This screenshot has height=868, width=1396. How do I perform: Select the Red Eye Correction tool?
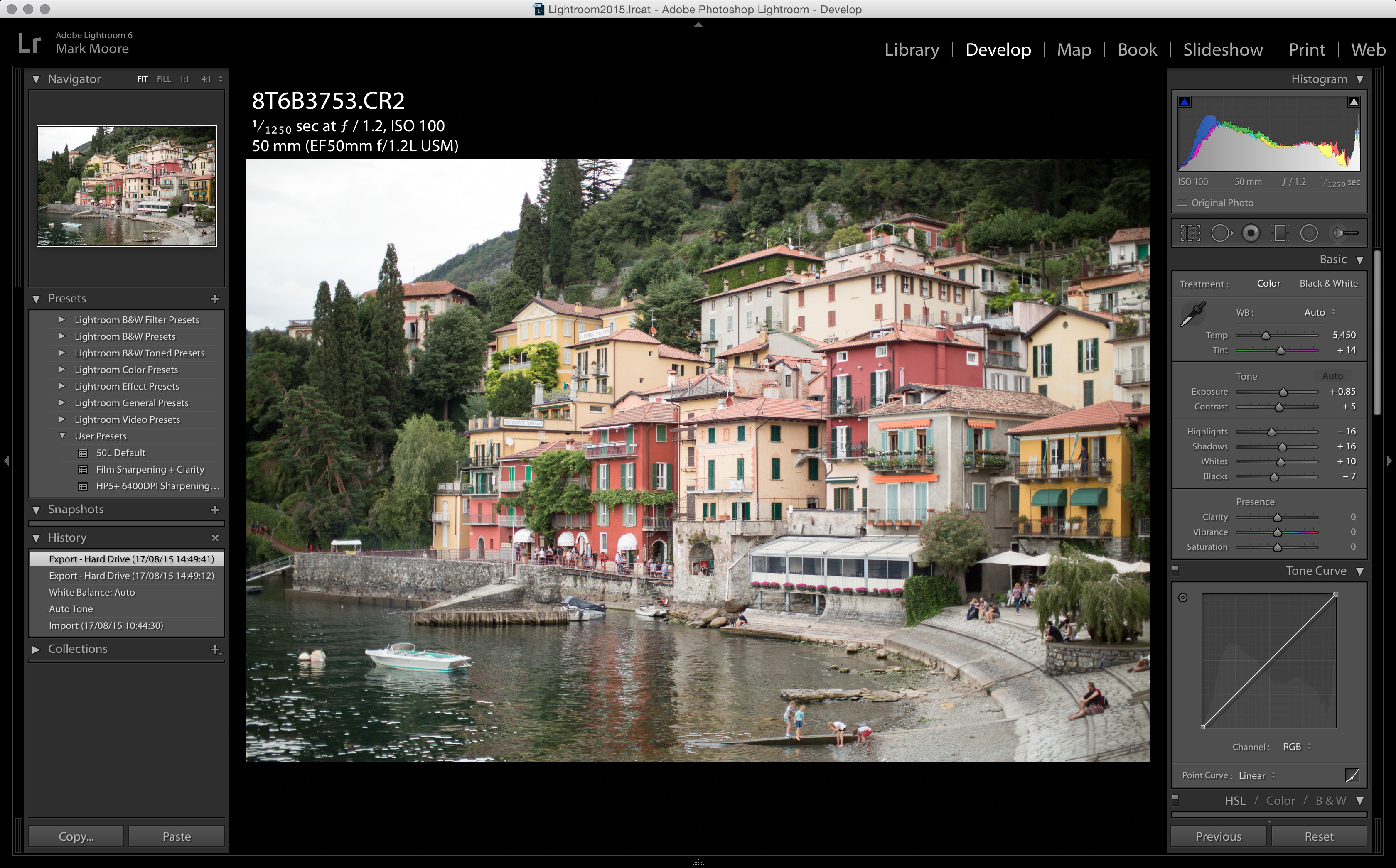pos(1251,233)
